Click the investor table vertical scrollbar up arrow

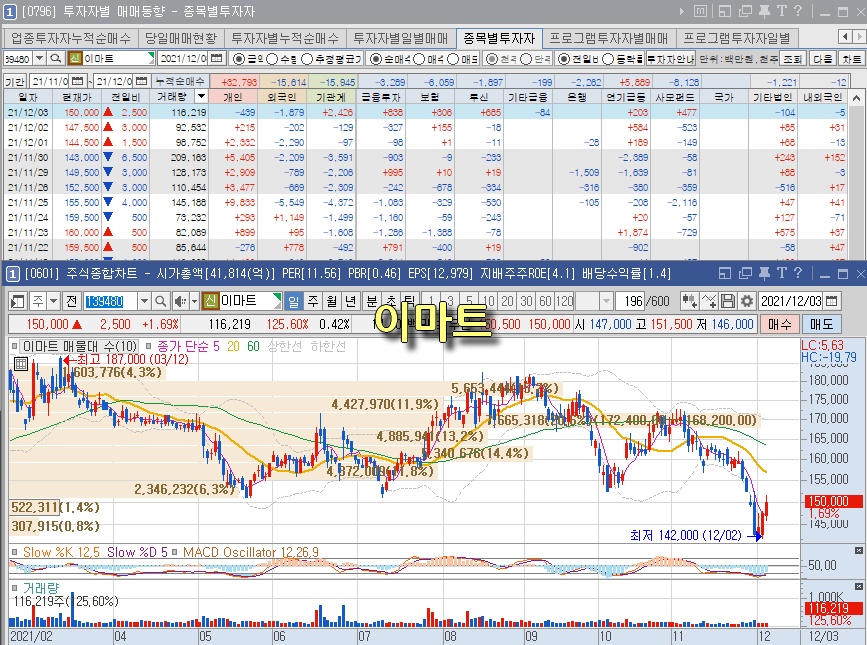coord(858,97)
